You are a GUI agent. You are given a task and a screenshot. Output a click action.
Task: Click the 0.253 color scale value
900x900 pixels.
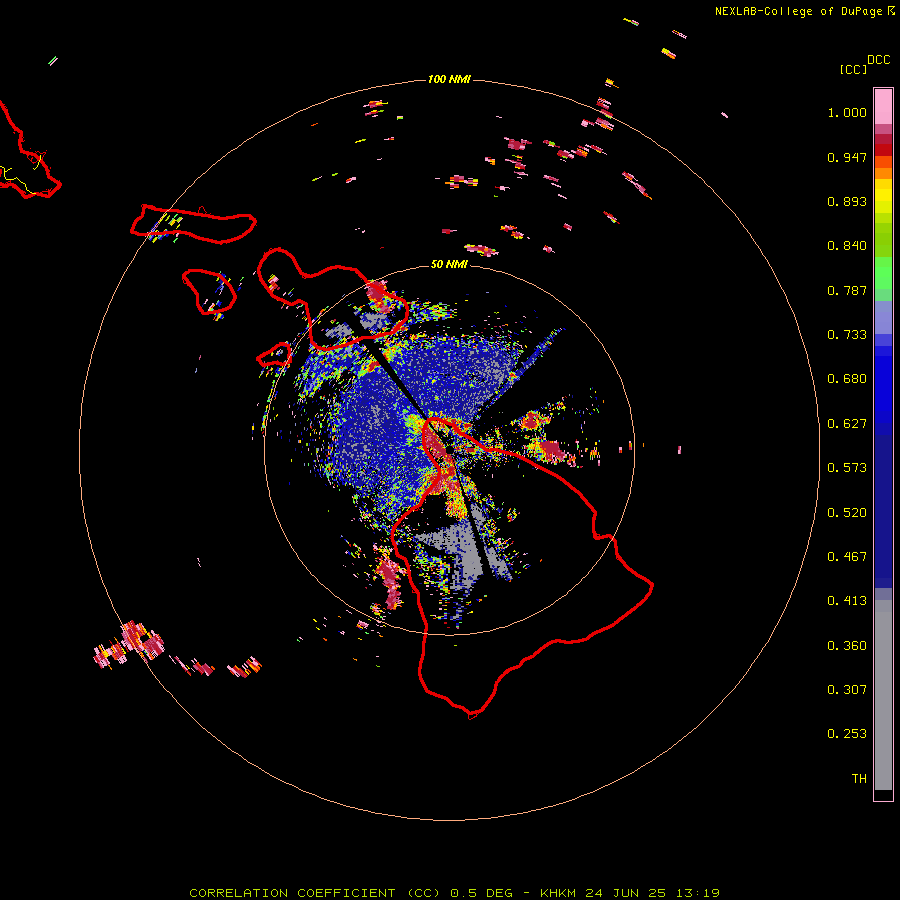tap(847, 734)
